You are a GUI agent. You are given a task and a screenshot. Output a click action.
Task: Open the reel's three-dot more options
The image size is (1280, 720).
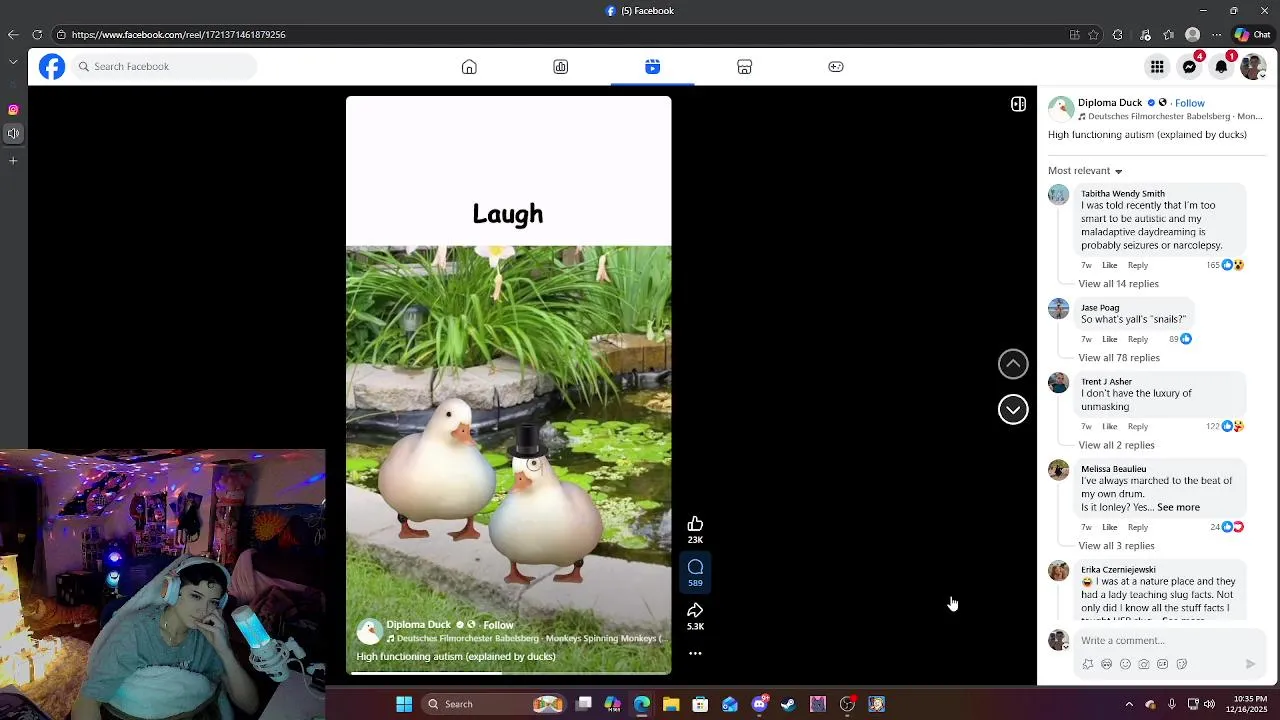coord(695,654)
